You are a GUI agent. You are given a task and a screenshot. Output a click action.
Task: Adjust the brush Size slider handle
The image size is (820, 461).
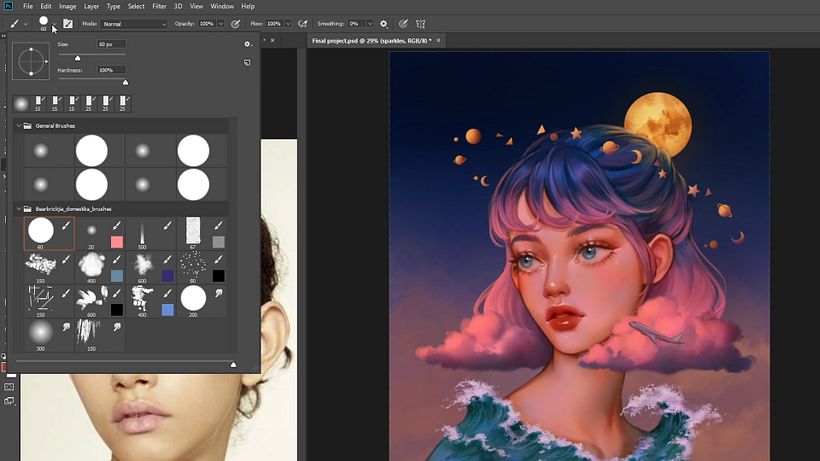click(77, 58)
